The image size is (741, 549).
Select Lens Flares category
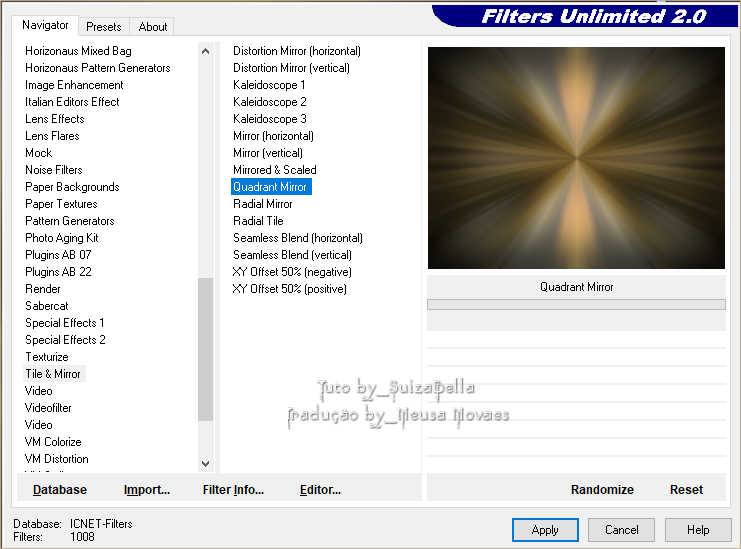52,136
